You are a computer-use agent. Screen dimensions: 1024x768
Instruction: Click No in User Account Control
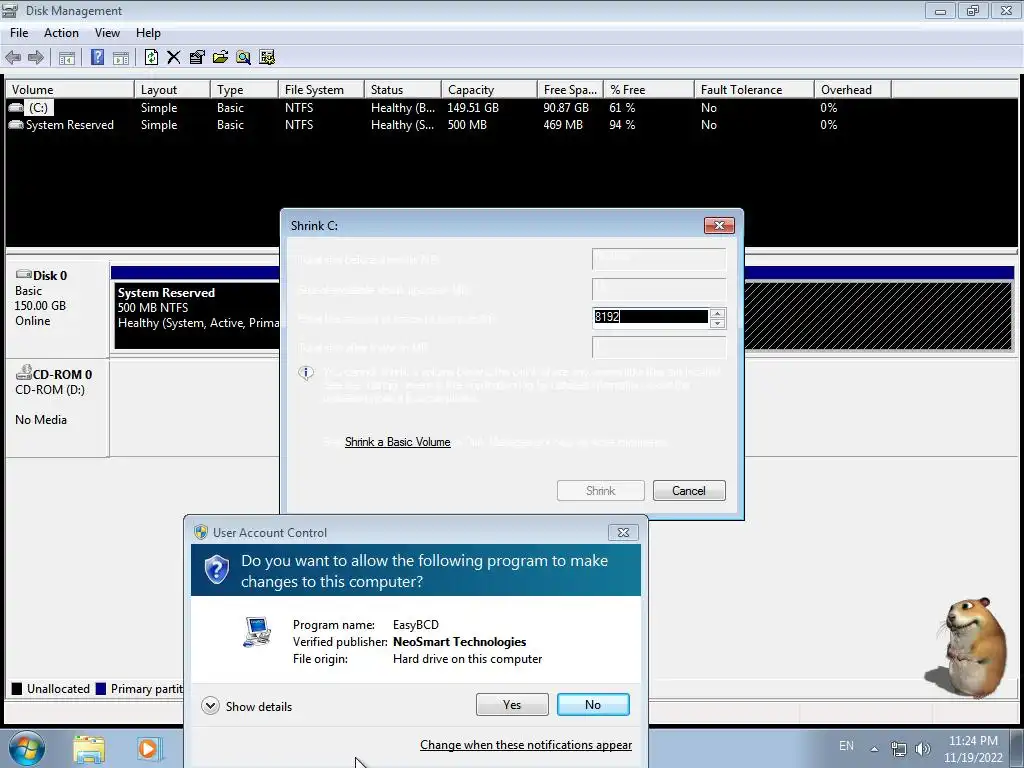593,705
